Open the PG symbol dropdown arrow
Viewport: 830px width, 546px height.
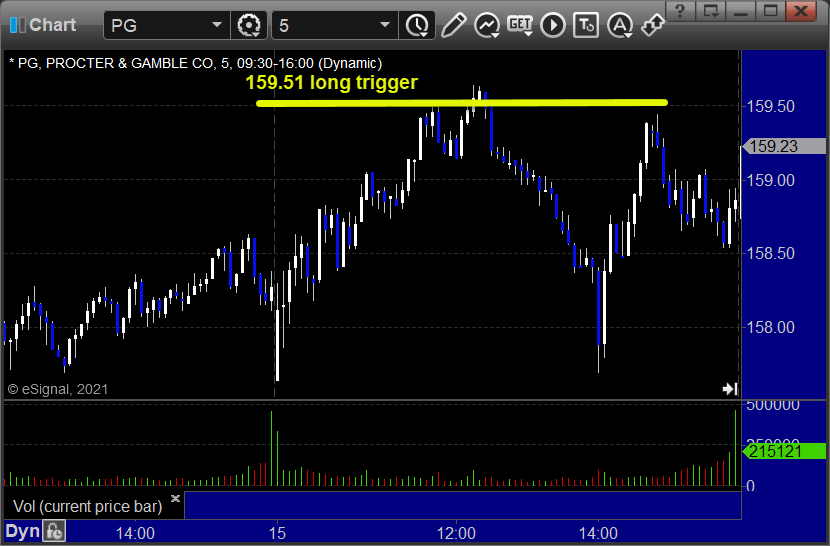coord(216,25)
